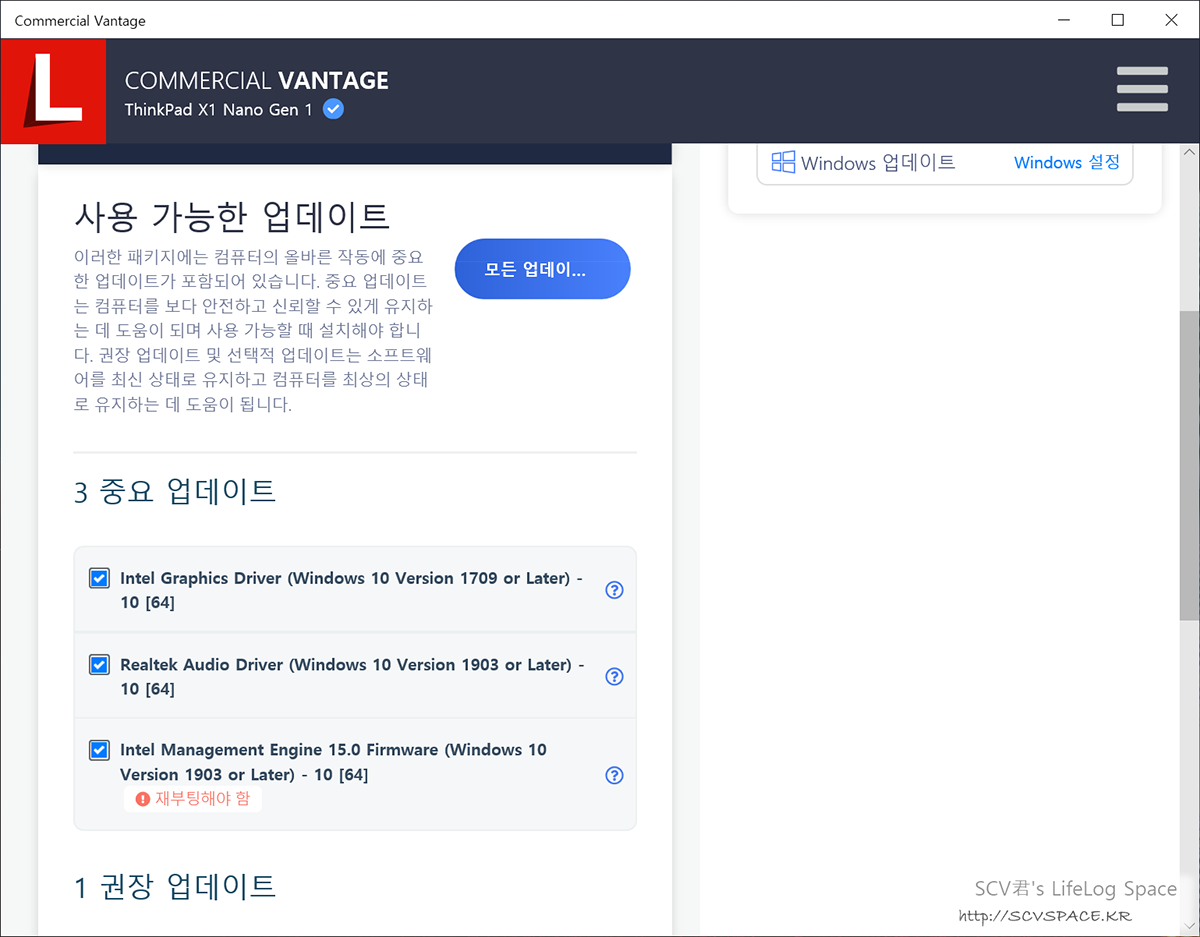This screenshot has width=1200, height=937.
Task: Minimize the Commercial Vantage window
Action: tap(1065, 20)
